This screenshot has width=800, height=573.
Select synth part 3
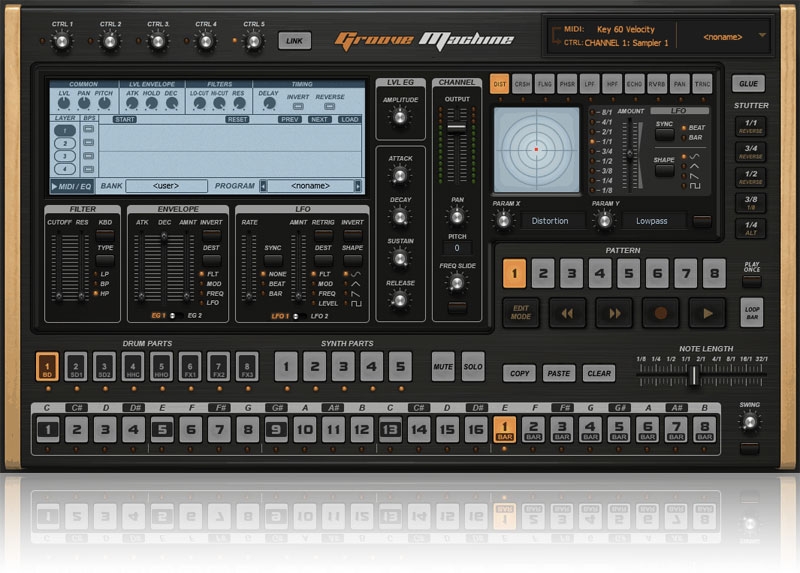343,366
